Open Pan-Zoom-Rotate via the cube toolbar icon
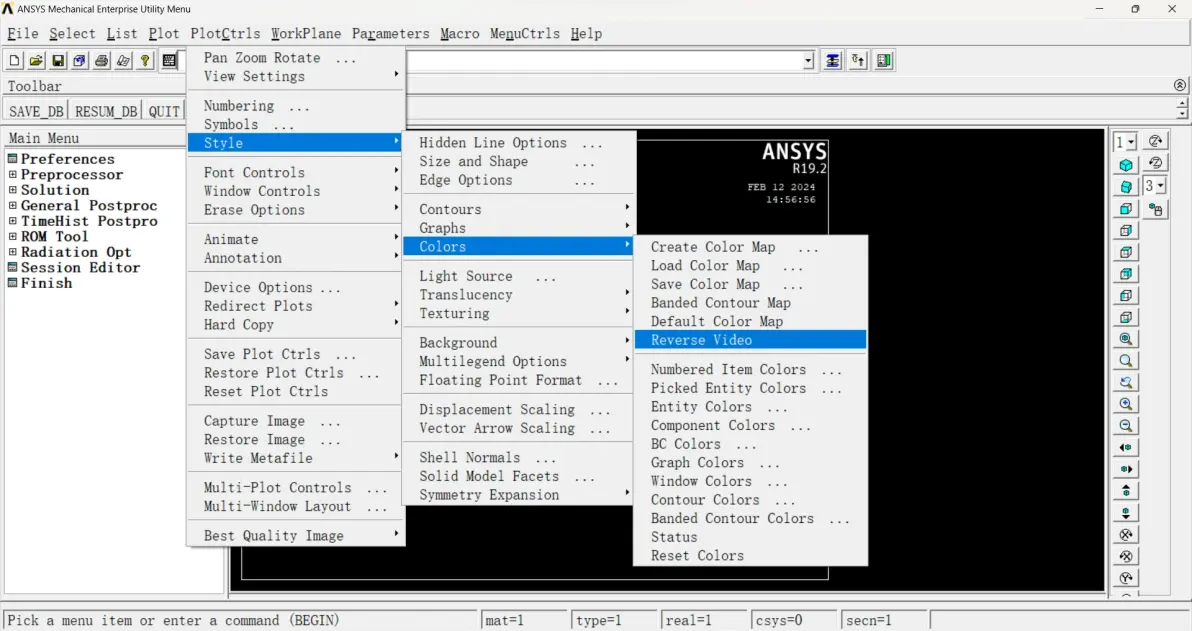The image size is (1192, 631). pos(80,61)
